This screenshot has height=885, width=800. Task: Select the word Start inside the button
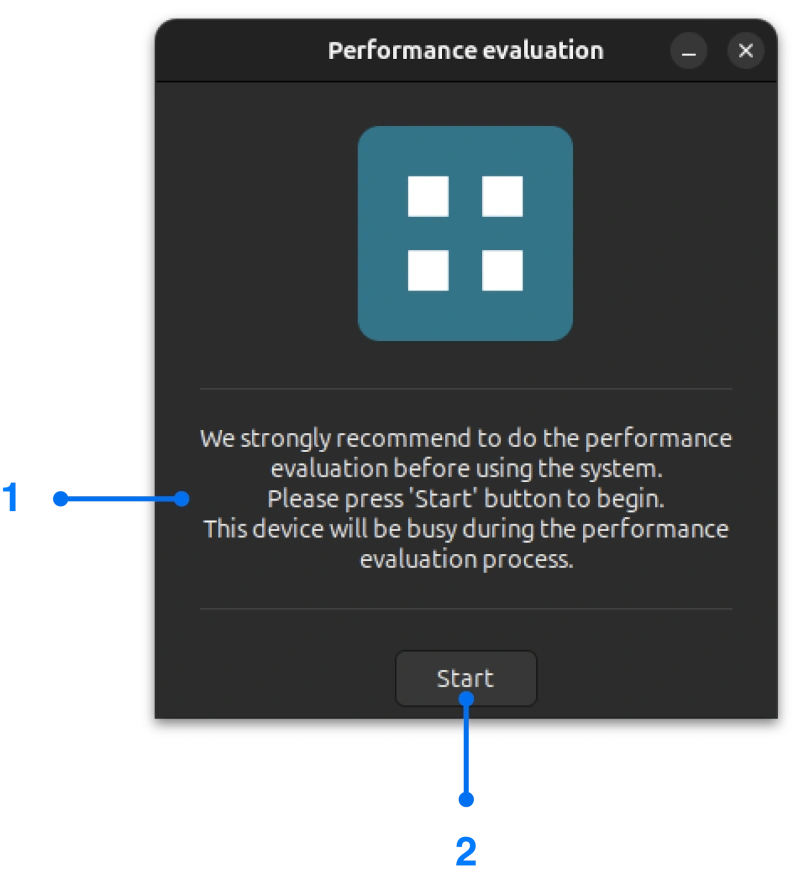(465, 678)
